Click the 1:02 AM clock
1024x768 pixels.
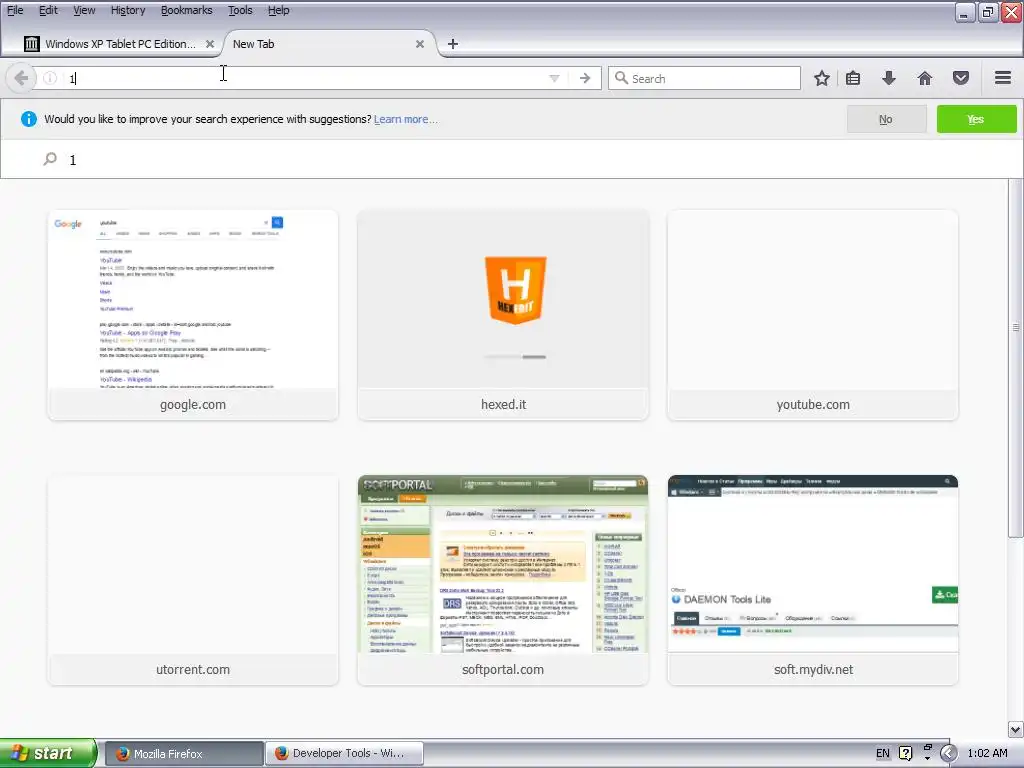point(987,753)
